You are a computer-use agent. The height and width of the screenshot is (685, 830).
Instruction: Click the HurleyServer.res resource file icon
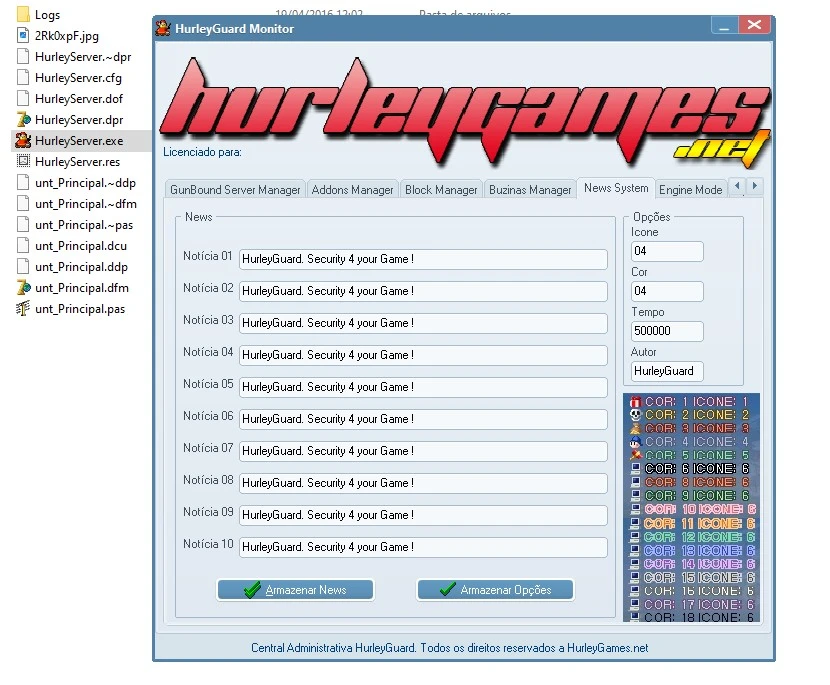[23, 161]
